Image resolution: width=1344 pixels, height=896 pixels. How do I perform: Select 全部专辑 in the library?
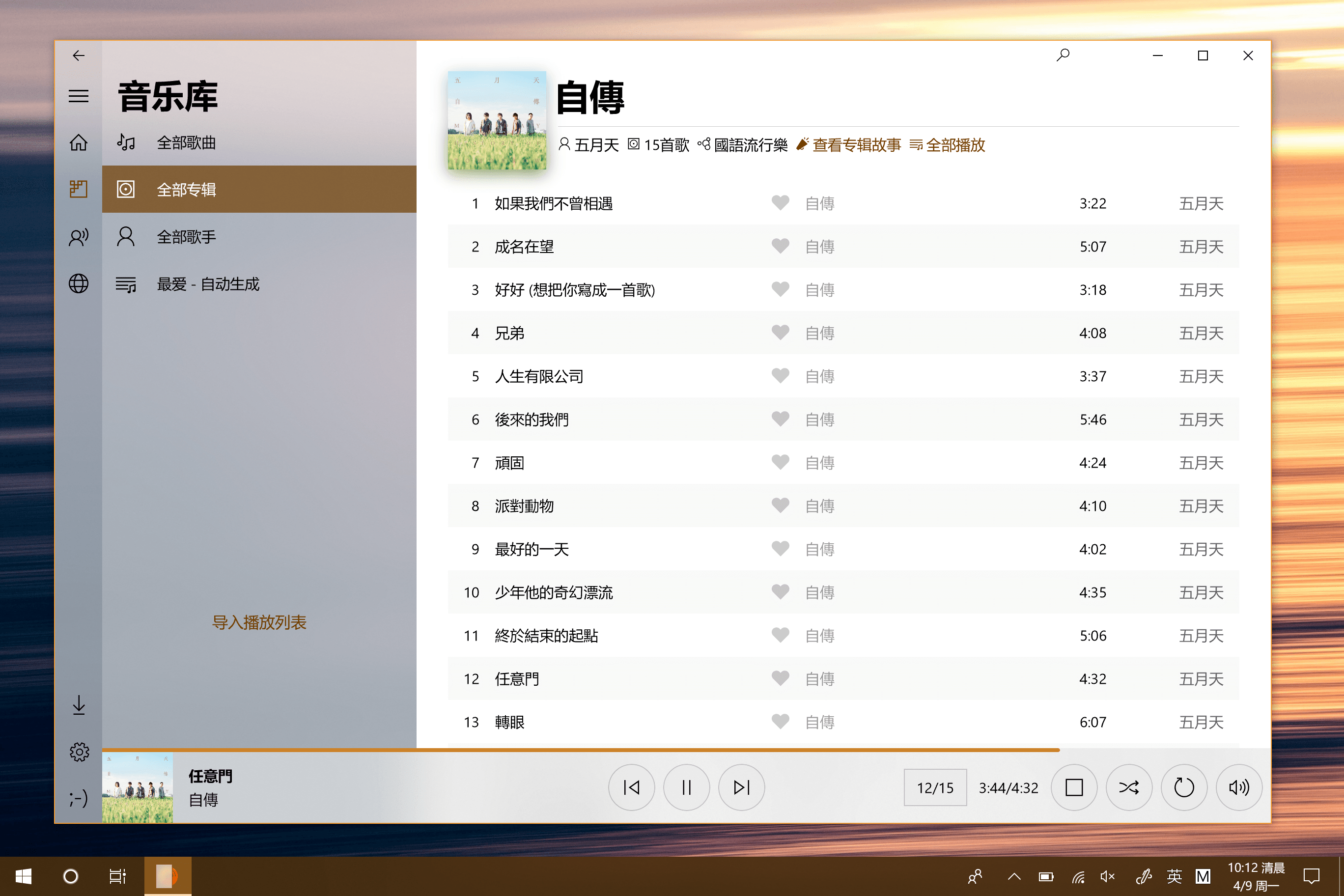pos(259,189)
